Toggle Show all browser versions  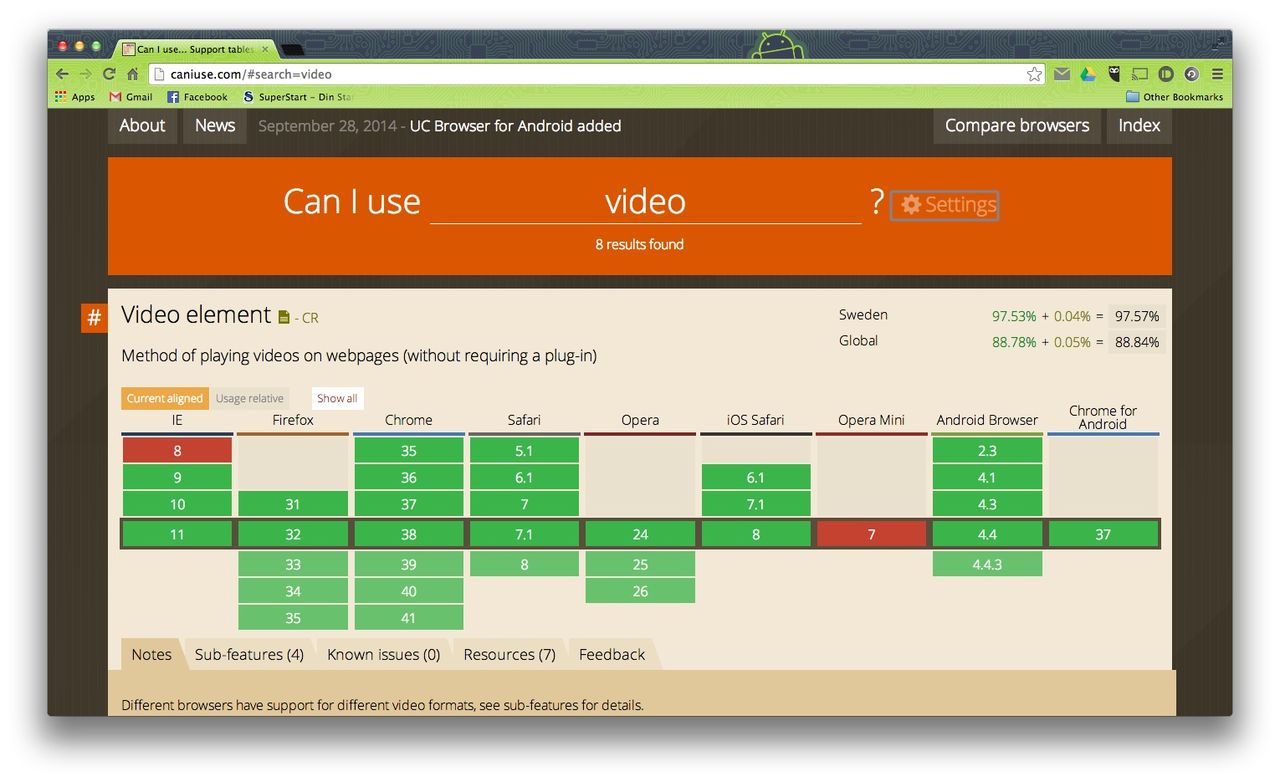[x=337, y=398]
